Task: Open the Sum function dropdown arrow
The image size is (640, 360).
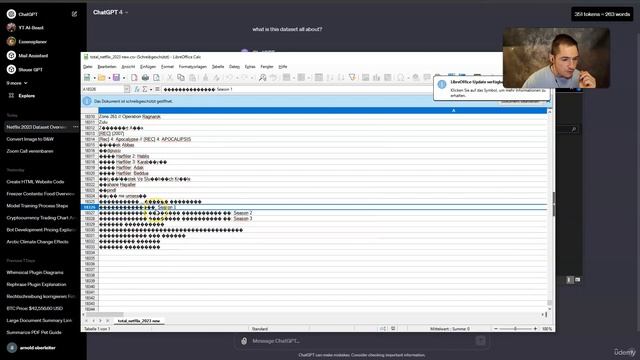Action: coord(151,89)
